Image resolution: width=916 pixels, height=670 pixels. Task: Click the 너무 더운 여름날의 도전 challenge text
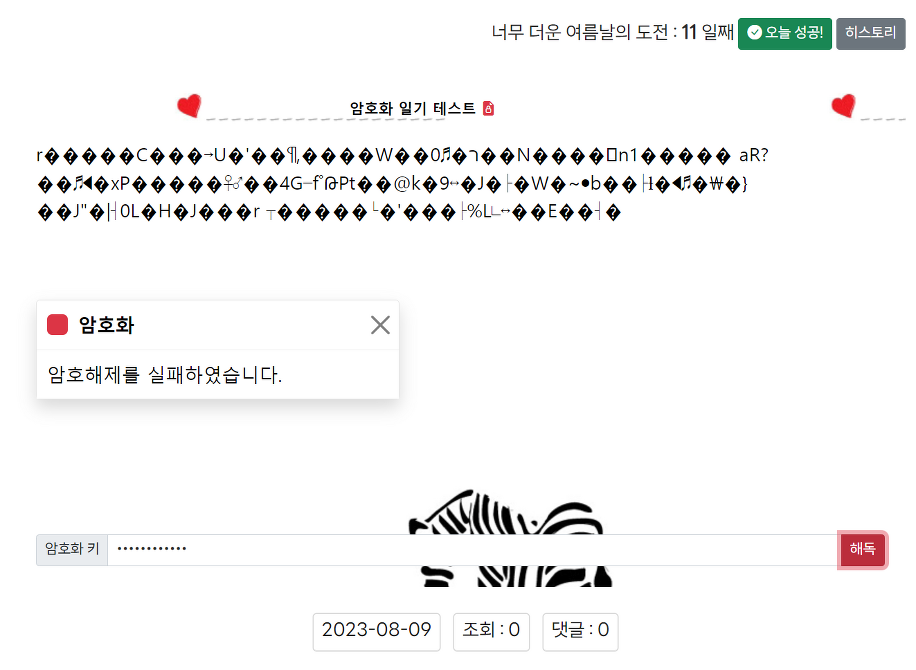(x=578, y=33)
